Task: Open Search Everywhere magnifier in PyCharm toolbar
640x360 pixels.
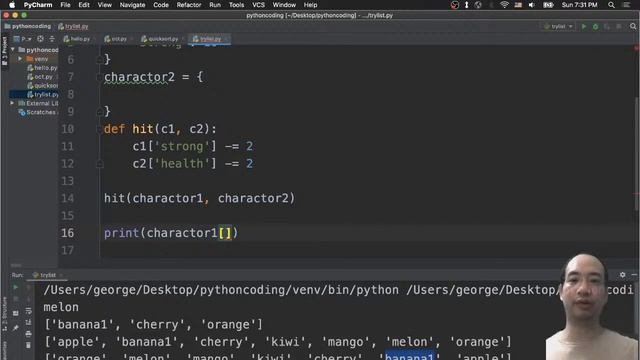Action: pos(633,27)
